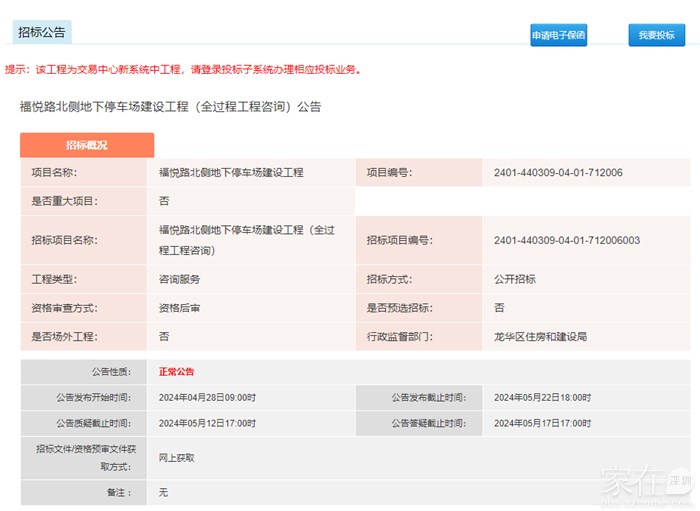700x511 pixels.
Task: Click the 咨询服务 project type value
Action: pos(179,279)
